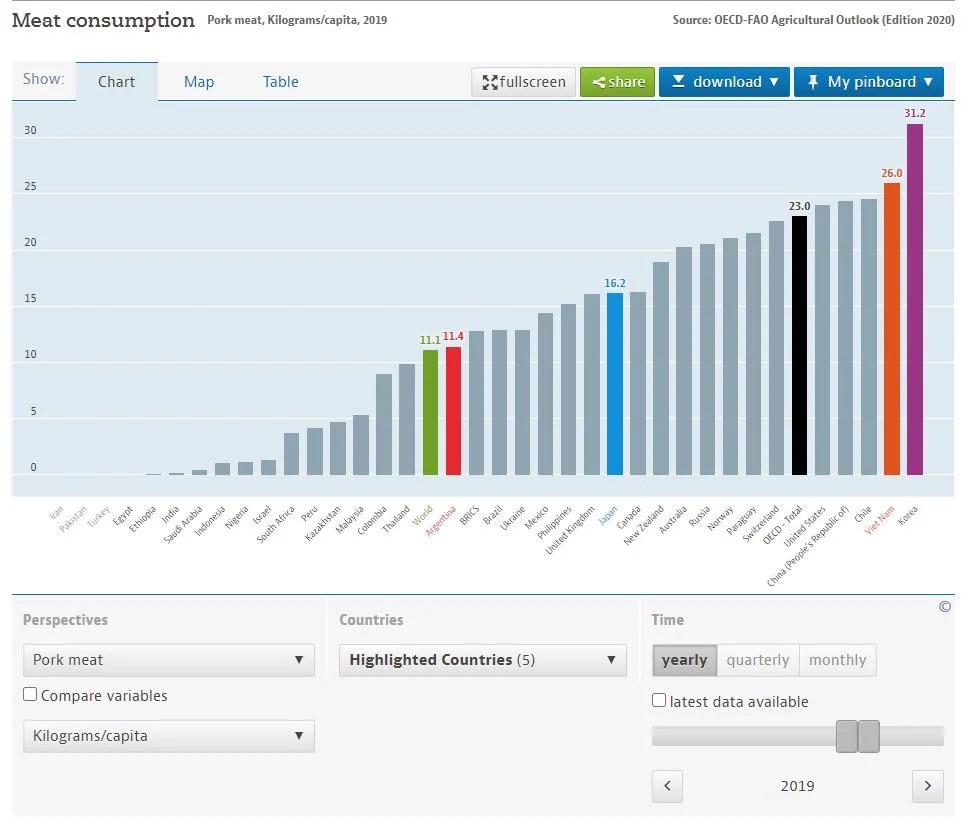
Task: Click the copyright symbol icon
Action: tap(944, 607)
